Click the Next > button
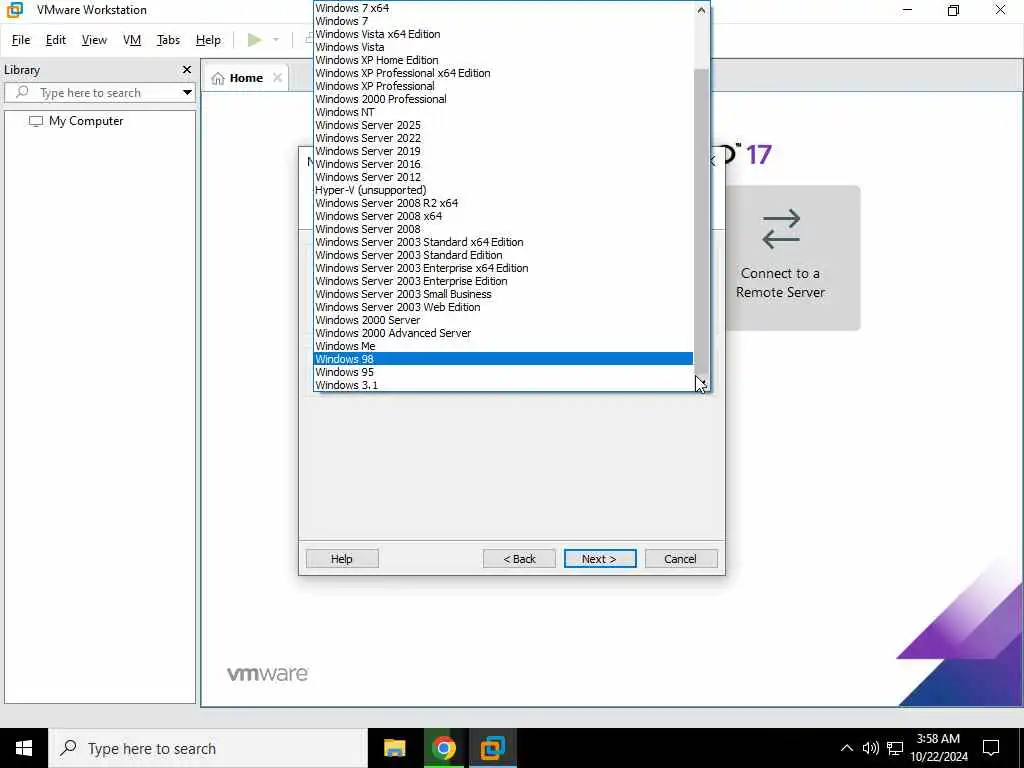This screenshot has width=1024, height=768. 600,558
